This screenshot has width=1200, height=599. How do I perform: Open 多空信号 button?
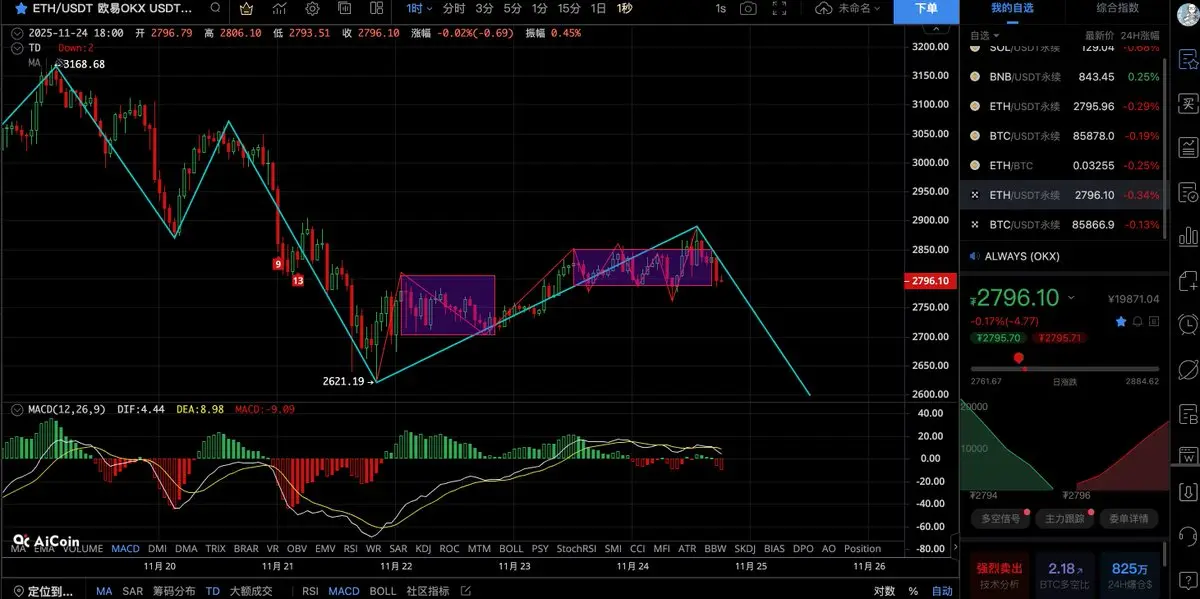1001,518
